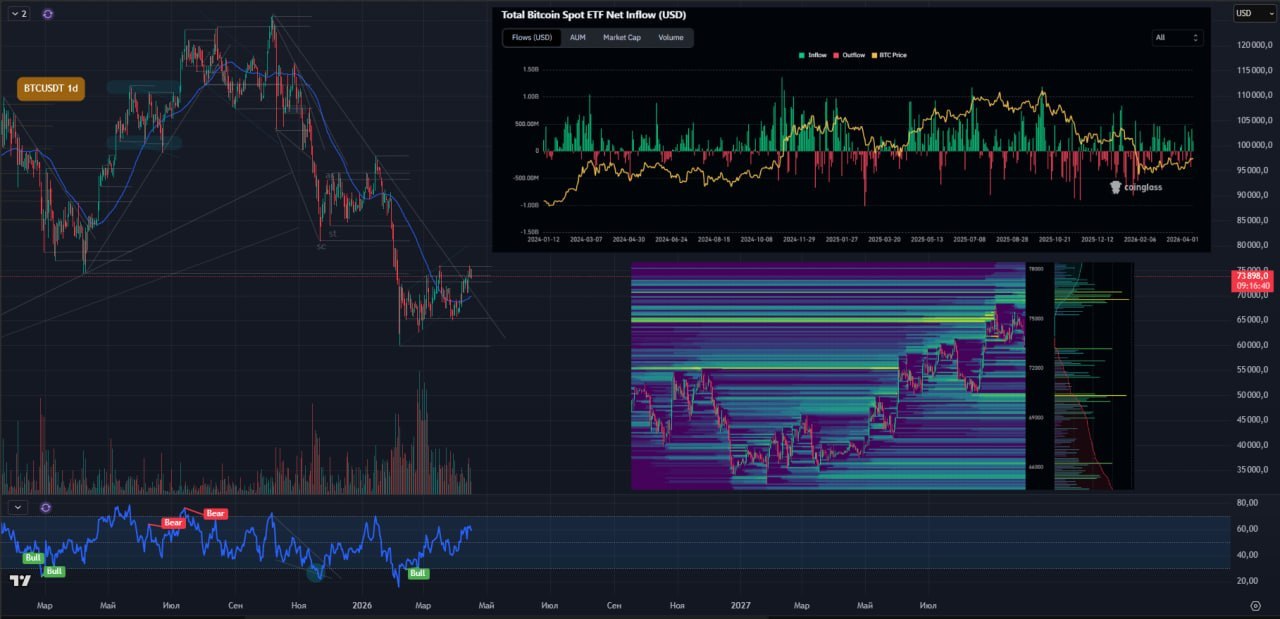
Task: Toggle the Outflow legend series
Action: [x=852, y=55]
